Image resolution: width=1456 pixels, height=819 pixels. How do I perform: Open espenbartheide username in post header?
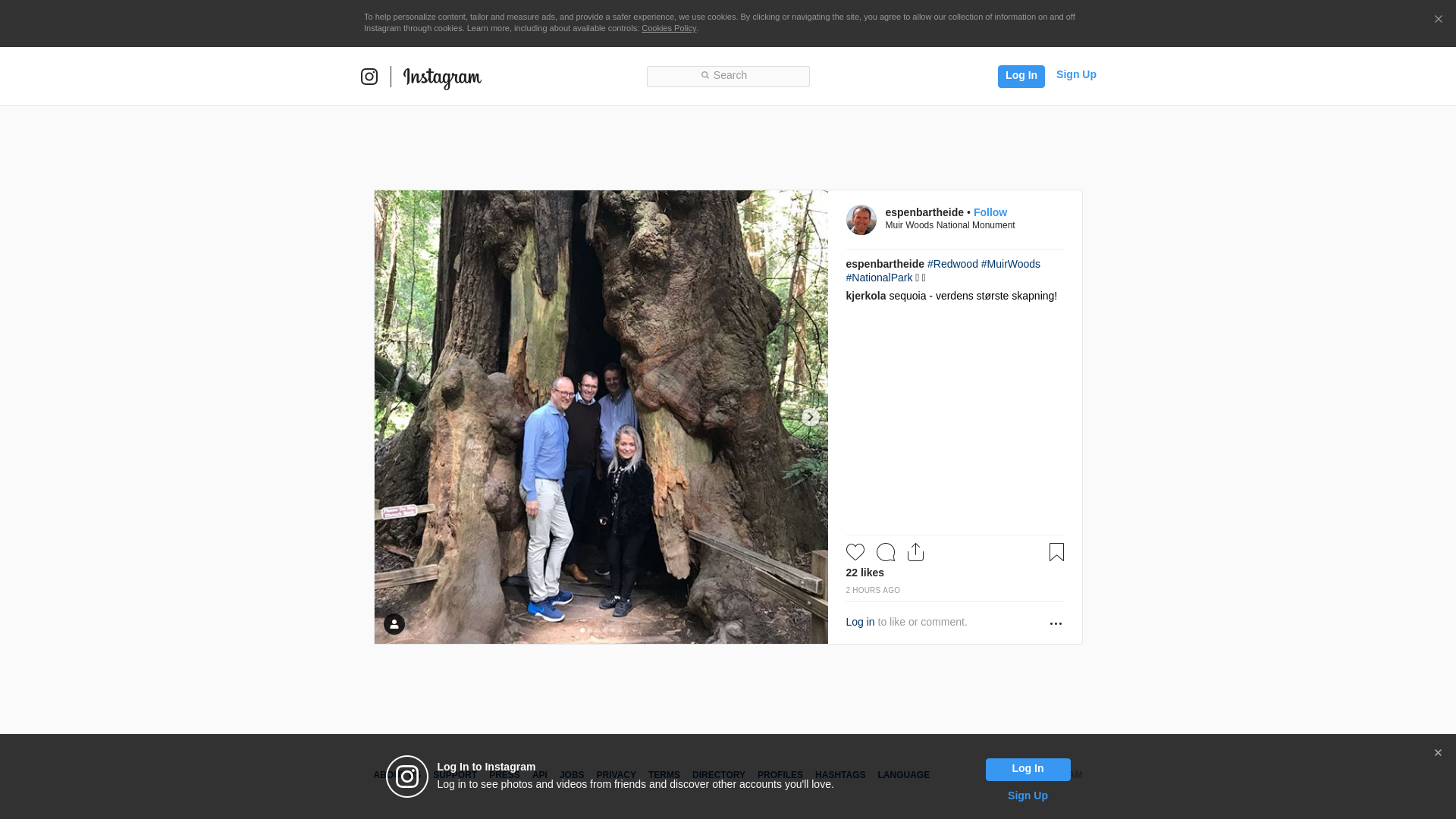tap(924, 212)
